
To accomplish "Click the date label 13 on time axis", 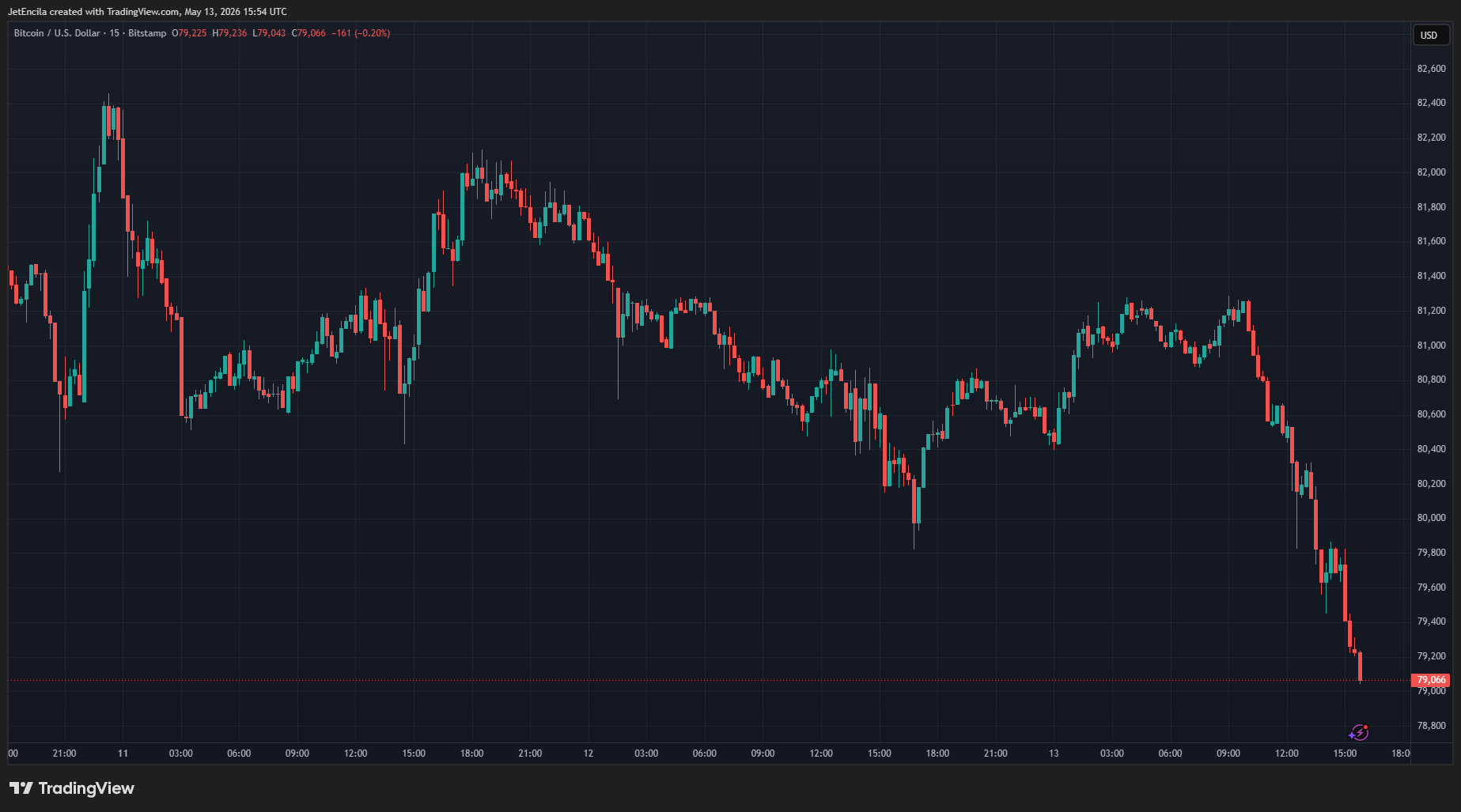I will click(1054, 753).
